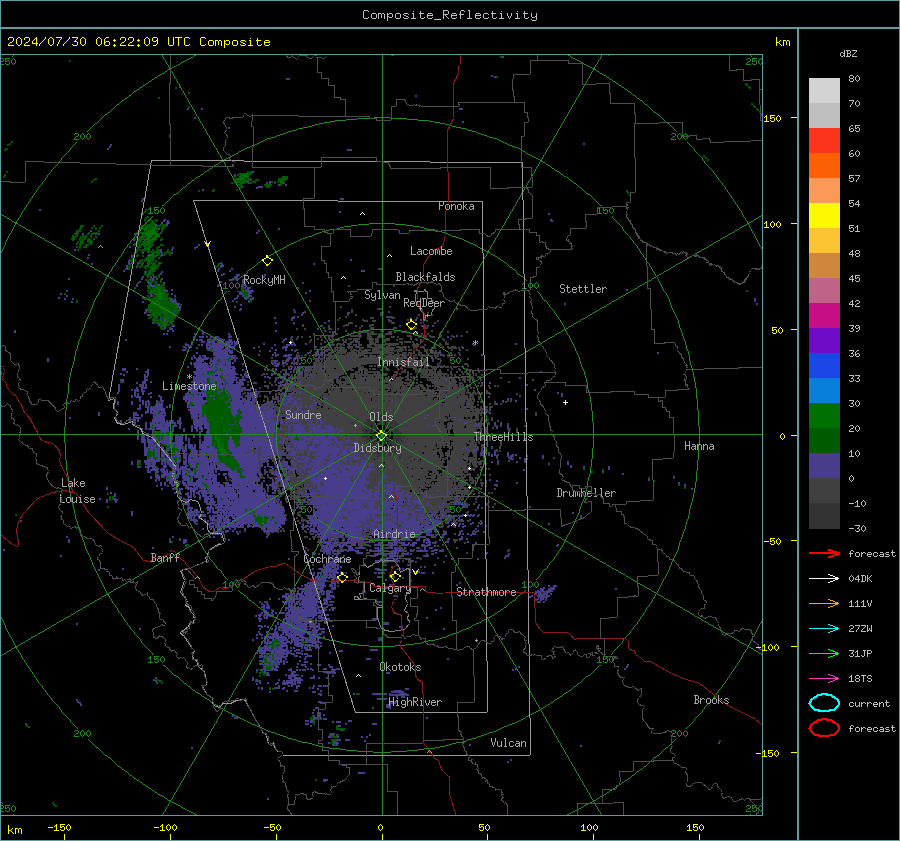Image resolution: width=900 pixels, height=841 pixels.
Task: Click the Drumheller label
Action: pos(586,493)
